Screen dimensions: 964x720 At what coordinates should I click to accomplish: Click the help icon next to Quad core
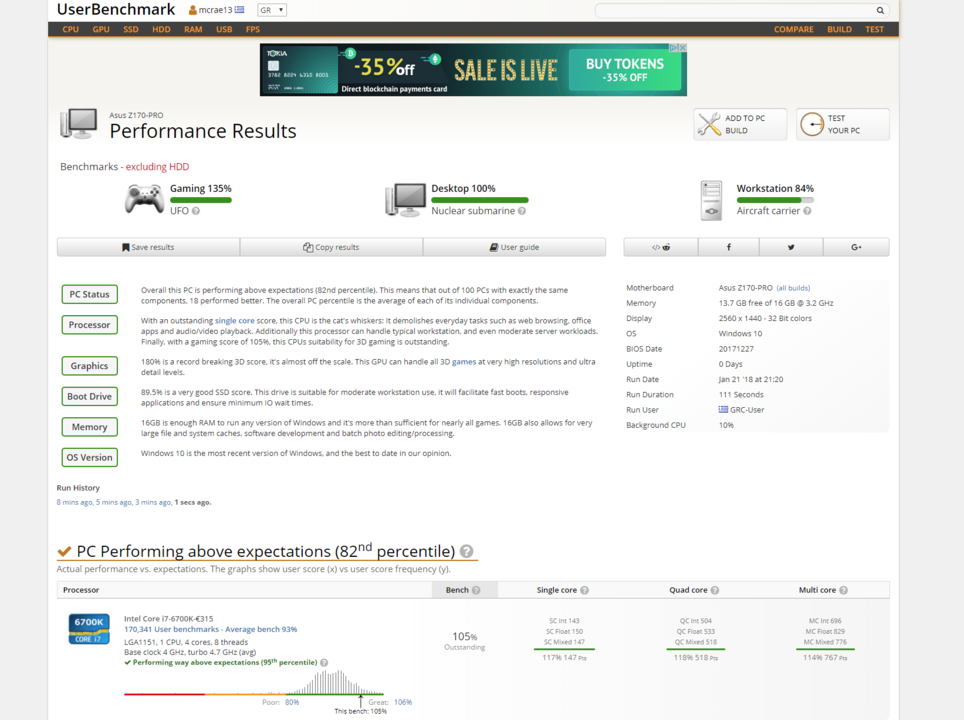click(x=714, y=590)
